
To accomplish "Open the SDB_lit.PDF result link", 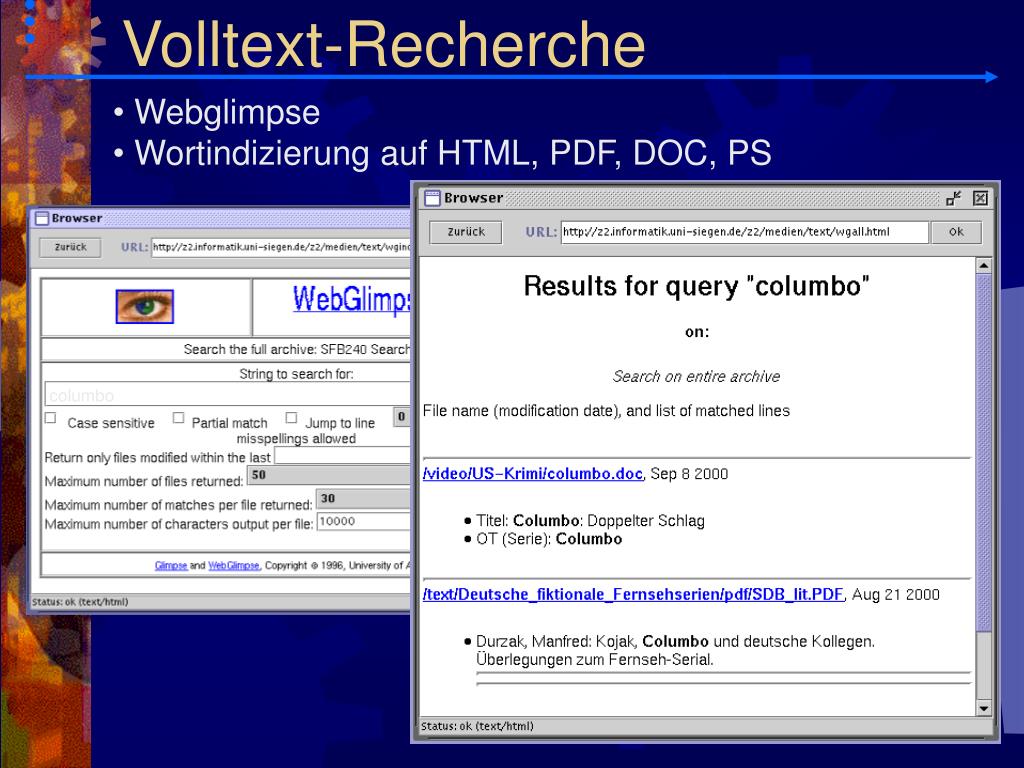I will (633, 594).
